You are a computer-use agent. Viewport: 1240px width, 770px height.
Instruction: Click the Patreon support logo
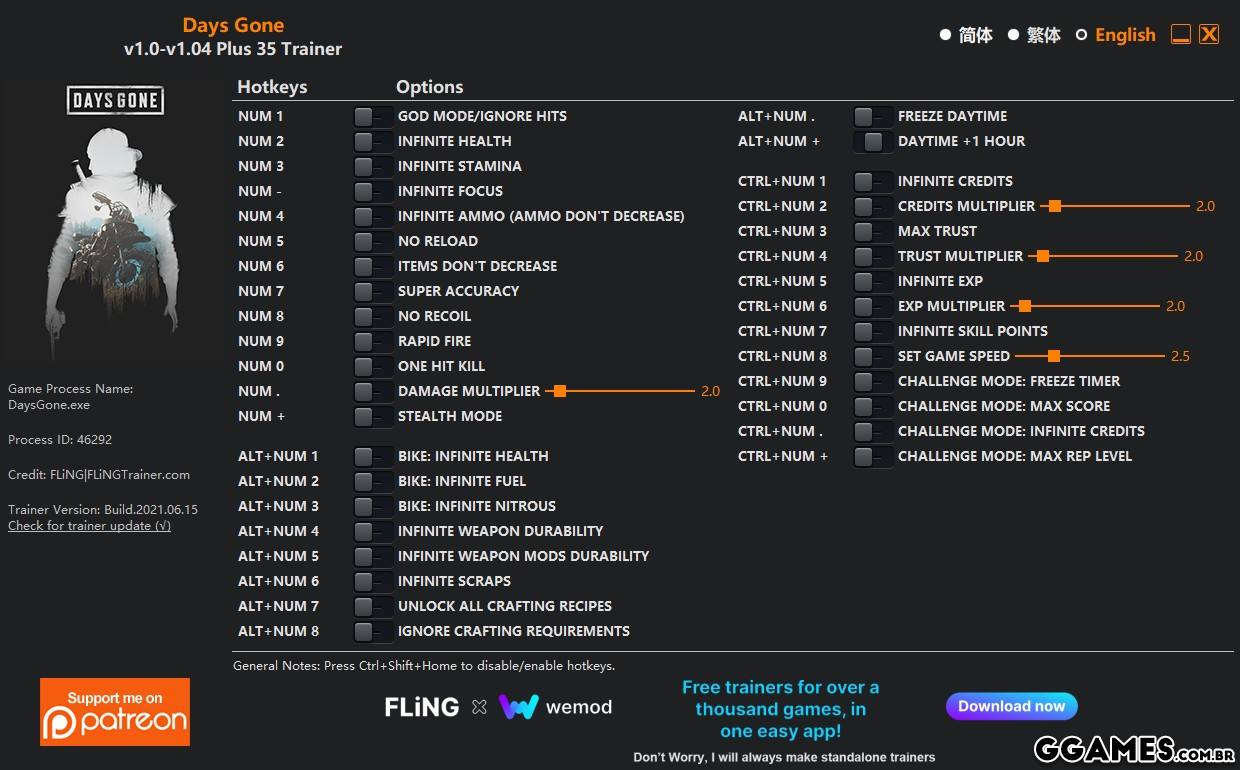pyautogui.click(x=115, y=711)
